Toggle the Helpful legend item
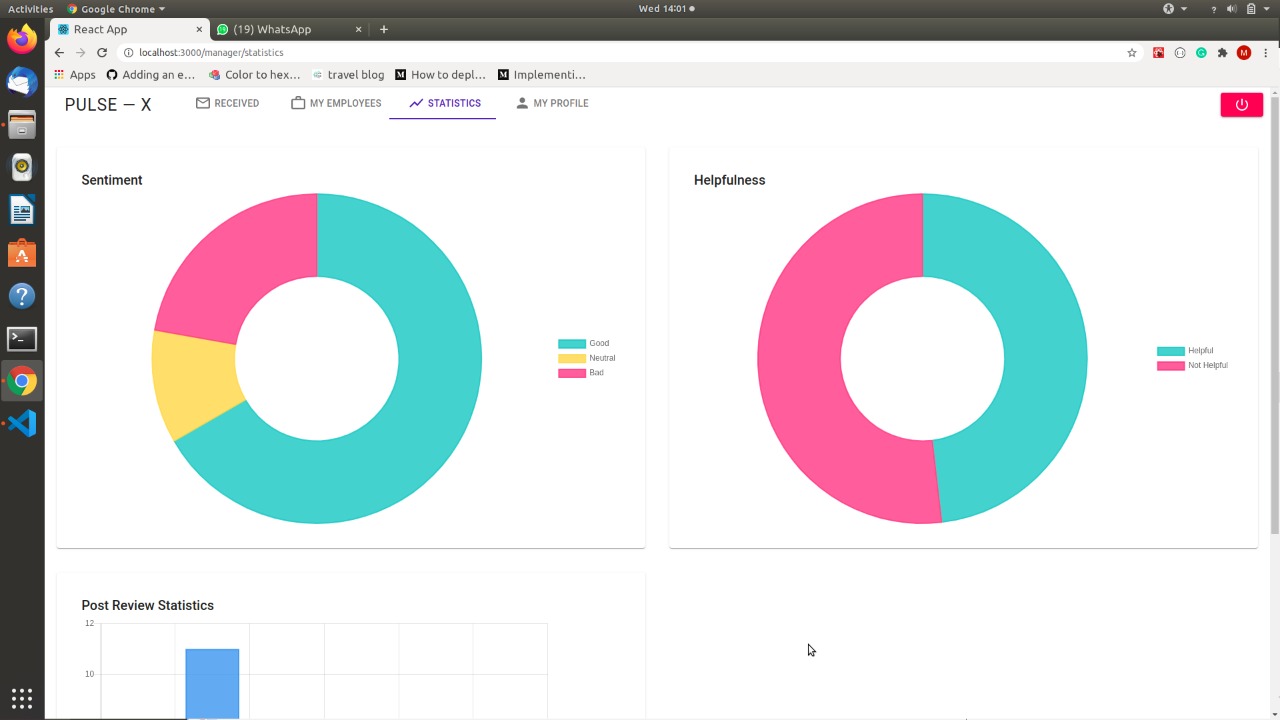 pyautogui.click(x=1185, y=351)
